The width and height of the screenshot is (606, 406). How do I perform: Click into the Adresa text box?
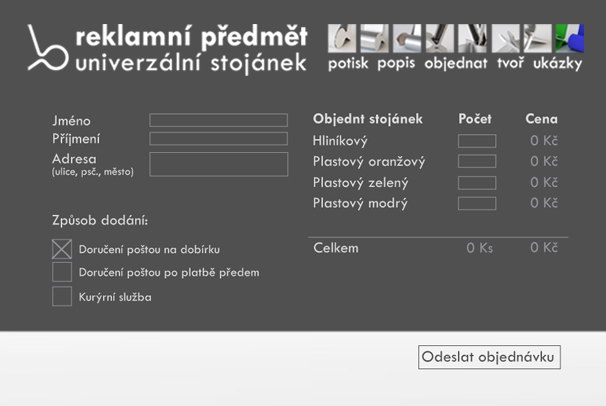click(218, 164)
